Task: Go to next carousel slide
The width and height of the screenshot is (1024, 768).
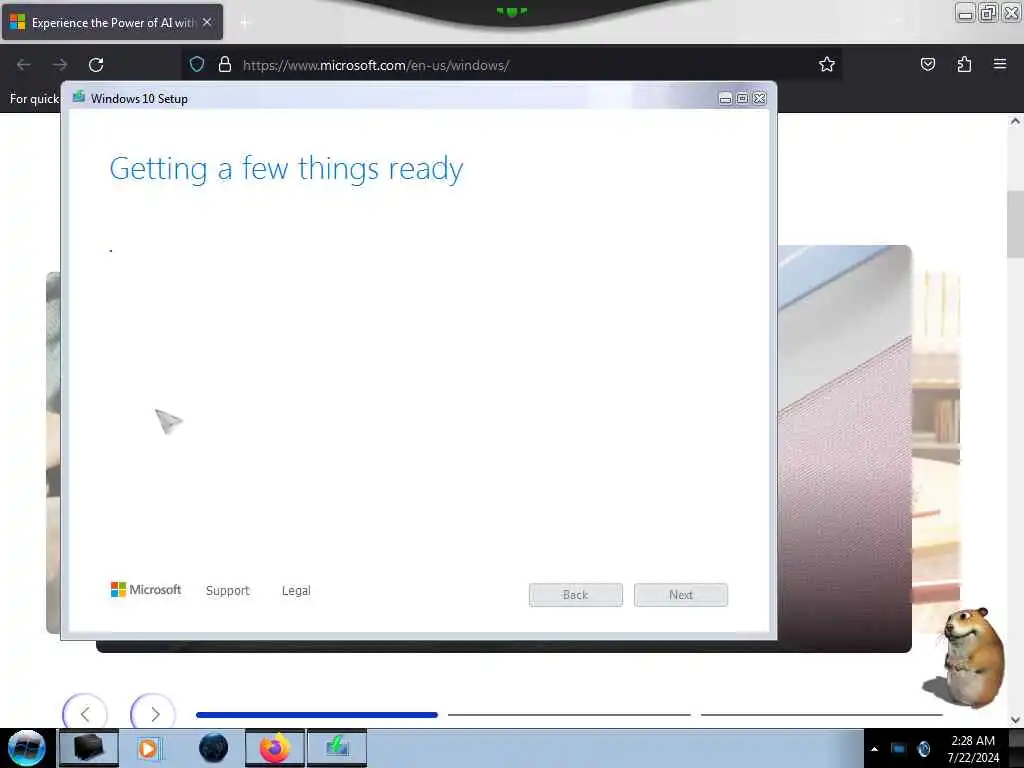Action: coord(153,714)
